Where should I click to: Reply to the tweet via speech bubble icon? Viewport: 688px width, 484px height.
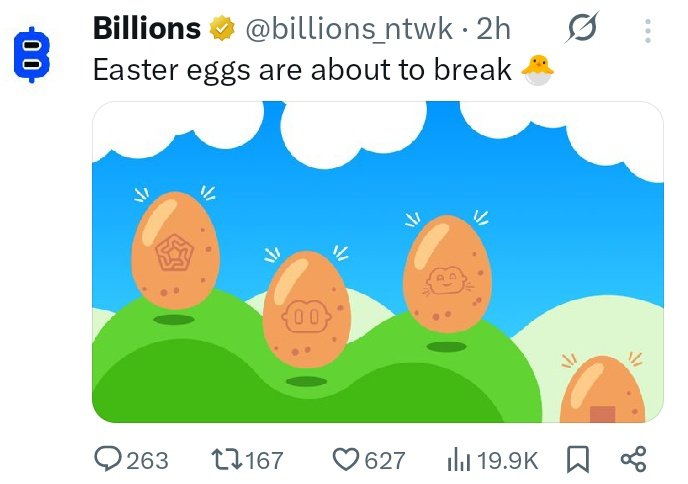tap(108, 459)
